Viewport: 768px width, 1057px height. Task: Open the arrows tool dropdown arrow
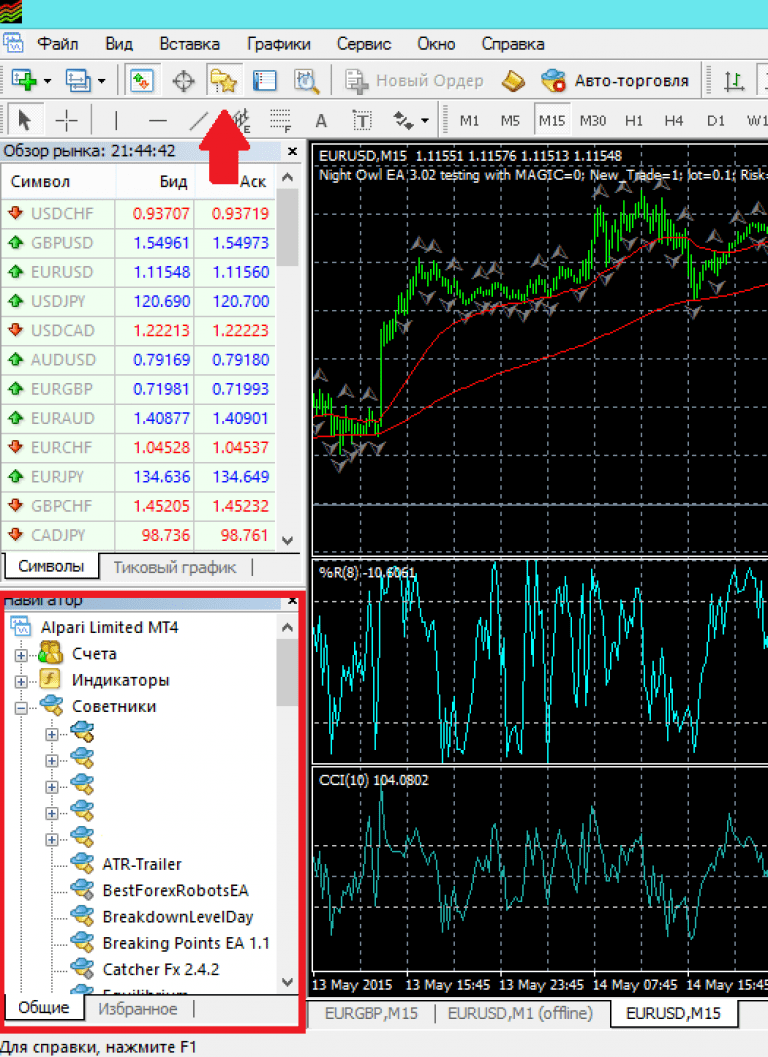tap(425, 121)
